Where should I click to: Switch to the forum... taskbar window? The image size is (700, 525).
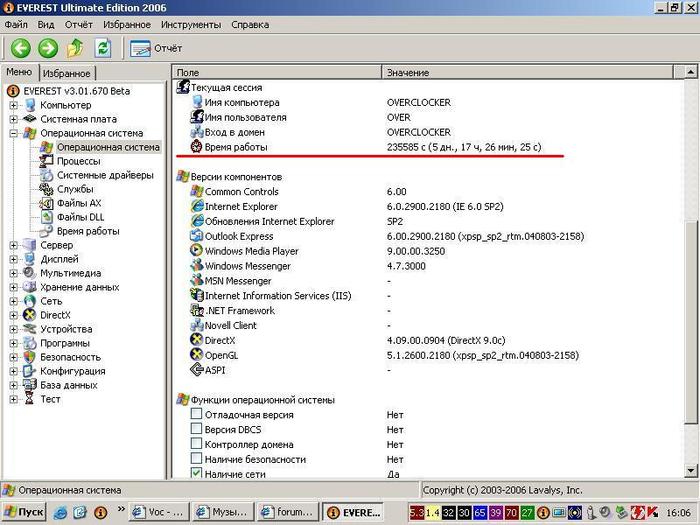click(288, 512)
